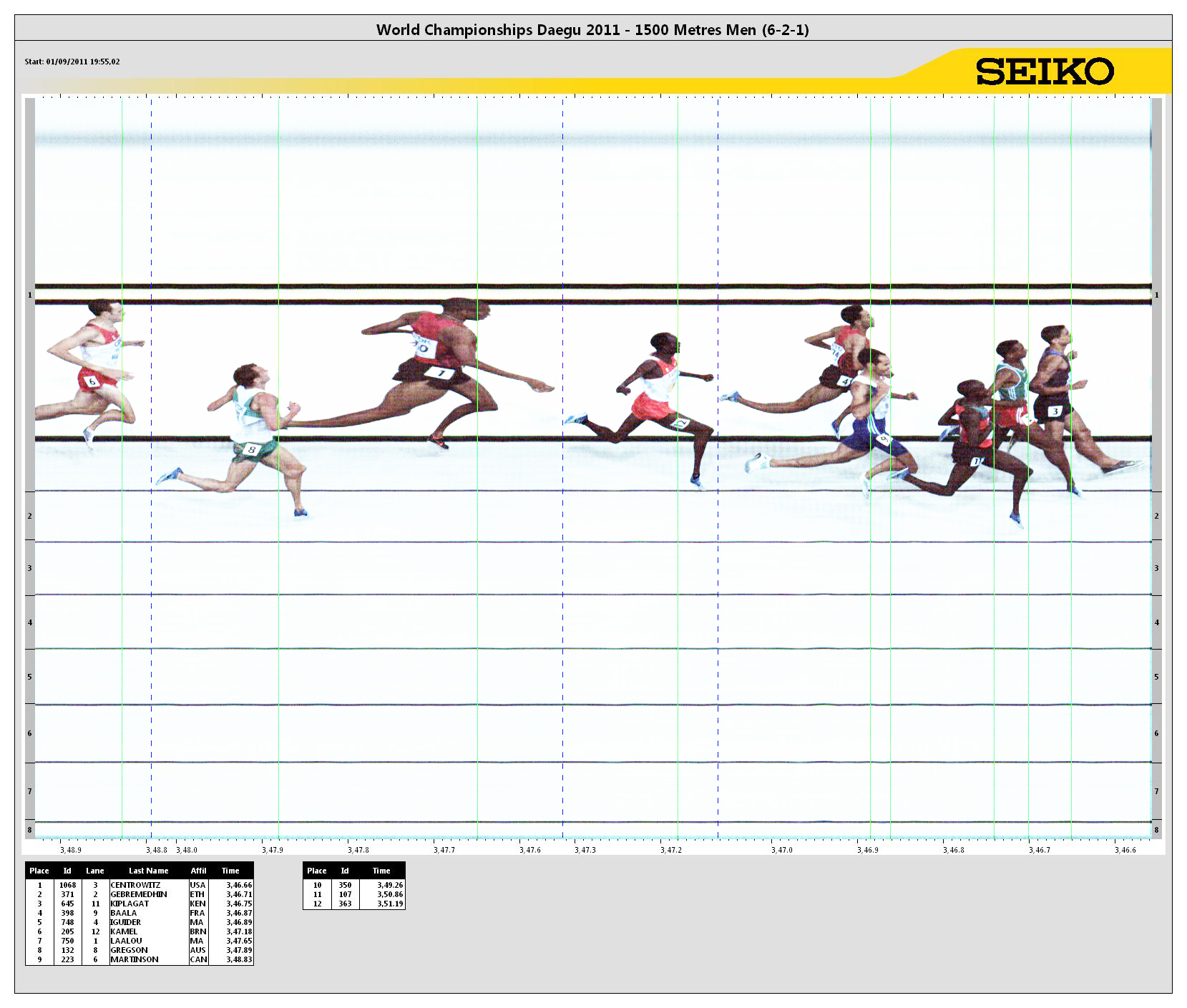Click the hip number 7 on the tall runner

coord(440,373)
